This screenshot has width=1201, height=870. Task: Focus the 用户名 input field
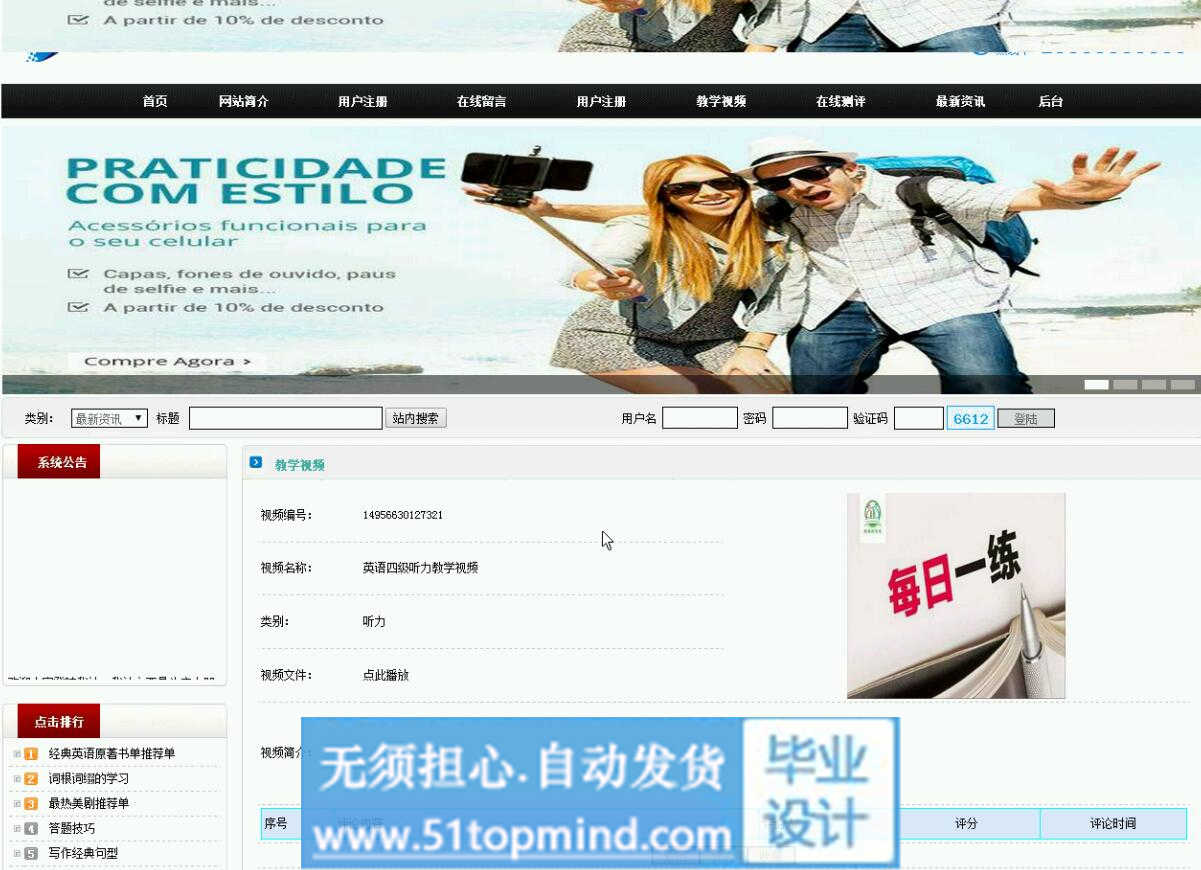click(700, 419)
